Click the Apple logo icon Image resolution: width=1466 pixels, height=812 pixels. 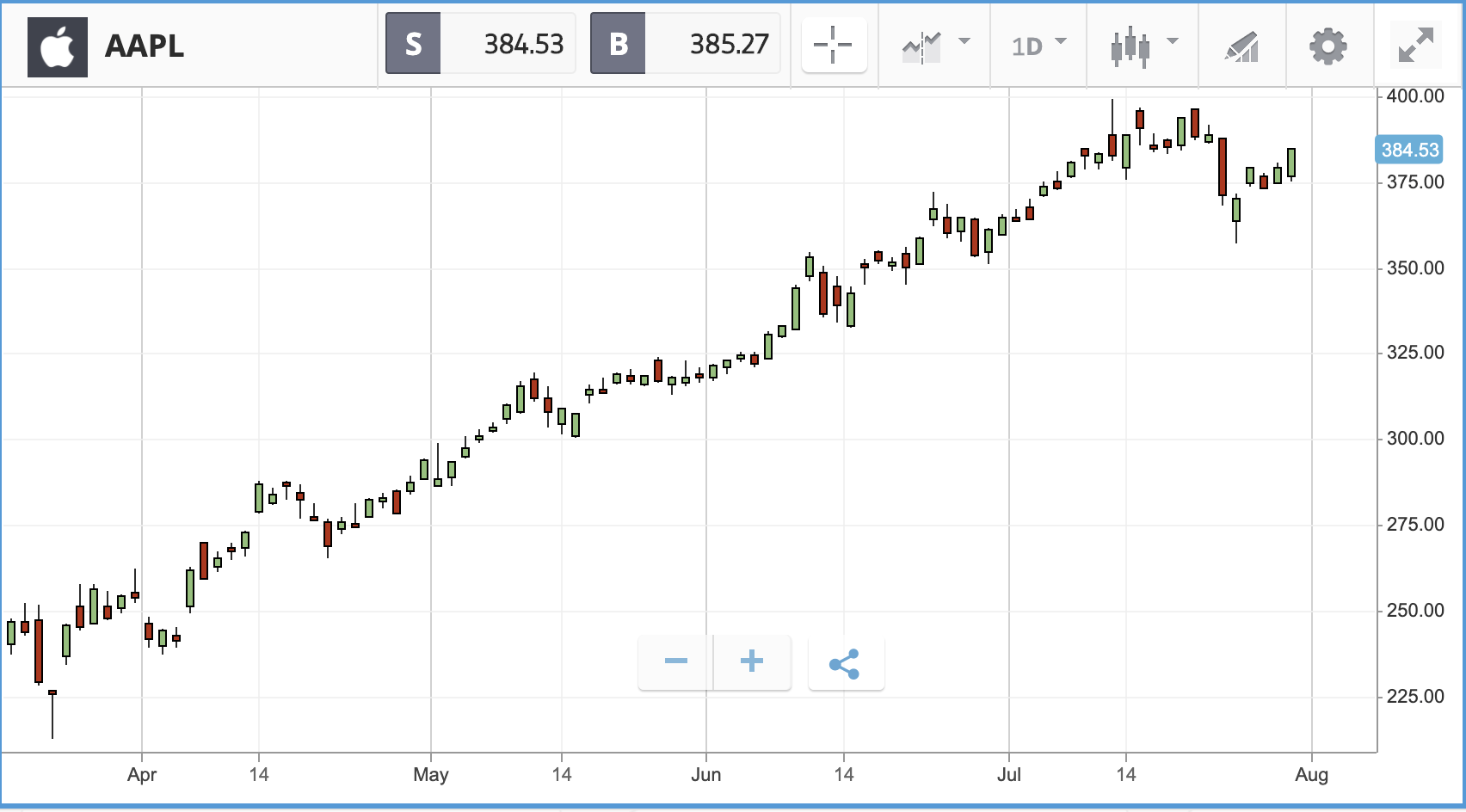tap(58, 45)
